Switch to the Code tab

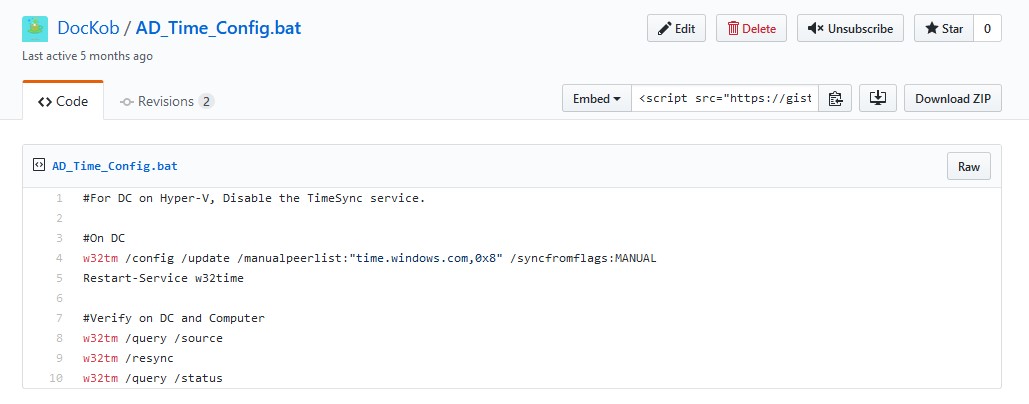coord(63,101)
